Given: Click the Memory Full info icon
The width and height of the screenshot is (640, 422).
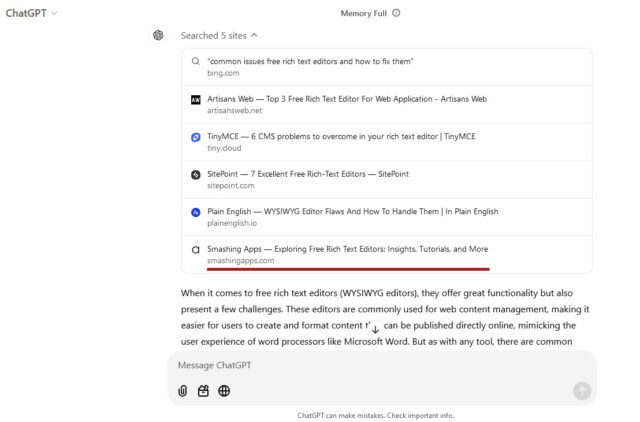Looking at the screenshot, I should tap(396, 13).
